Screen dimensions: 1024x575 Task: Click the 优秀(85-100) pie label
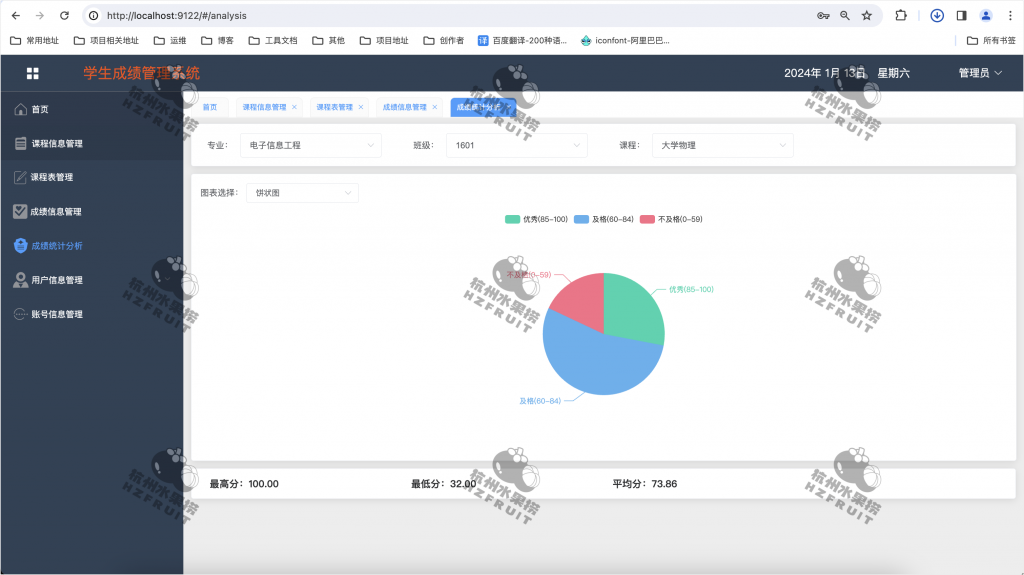pos(691,289)
